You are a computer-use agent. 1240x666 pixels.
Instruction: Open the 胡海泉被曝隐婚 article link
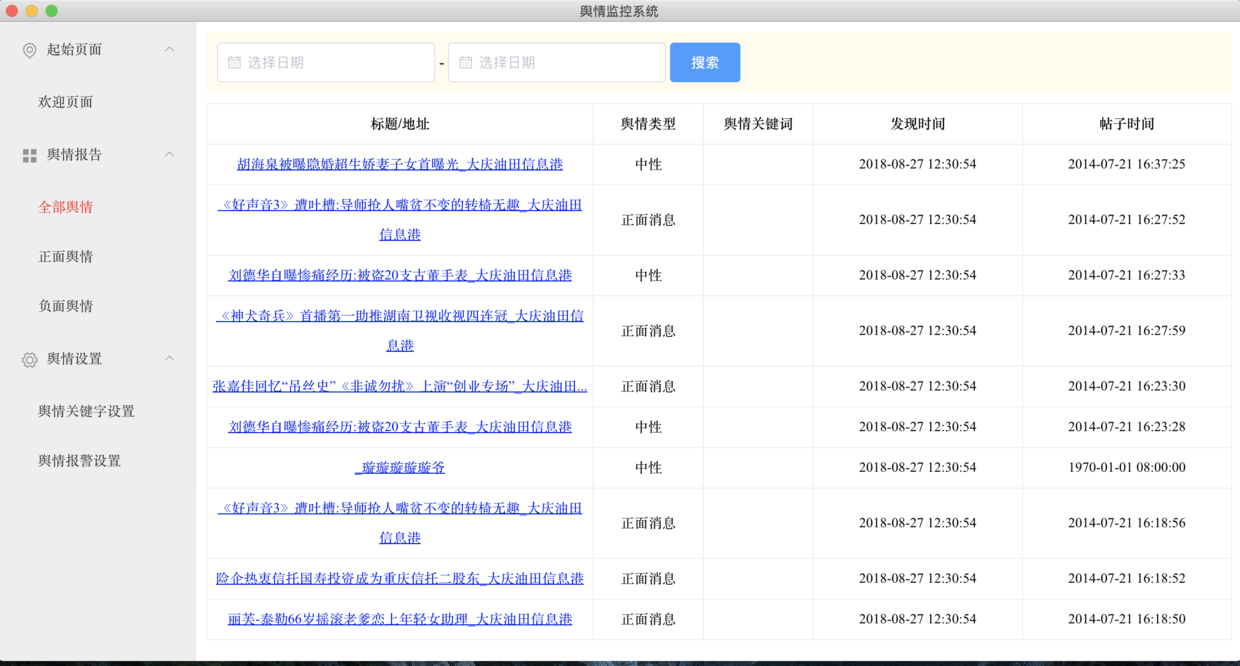tap(399, 164)
